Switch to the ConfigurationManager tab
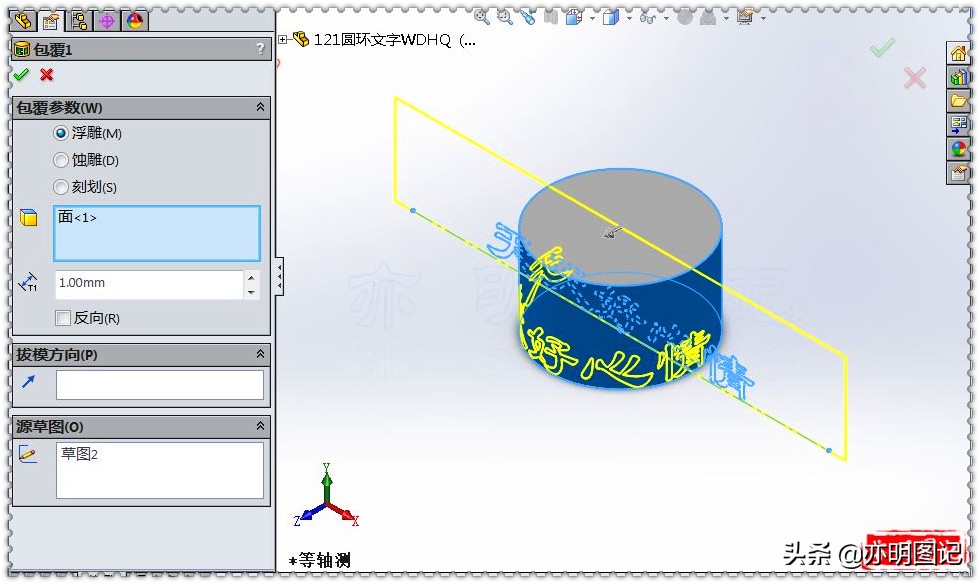 [79, 22]
